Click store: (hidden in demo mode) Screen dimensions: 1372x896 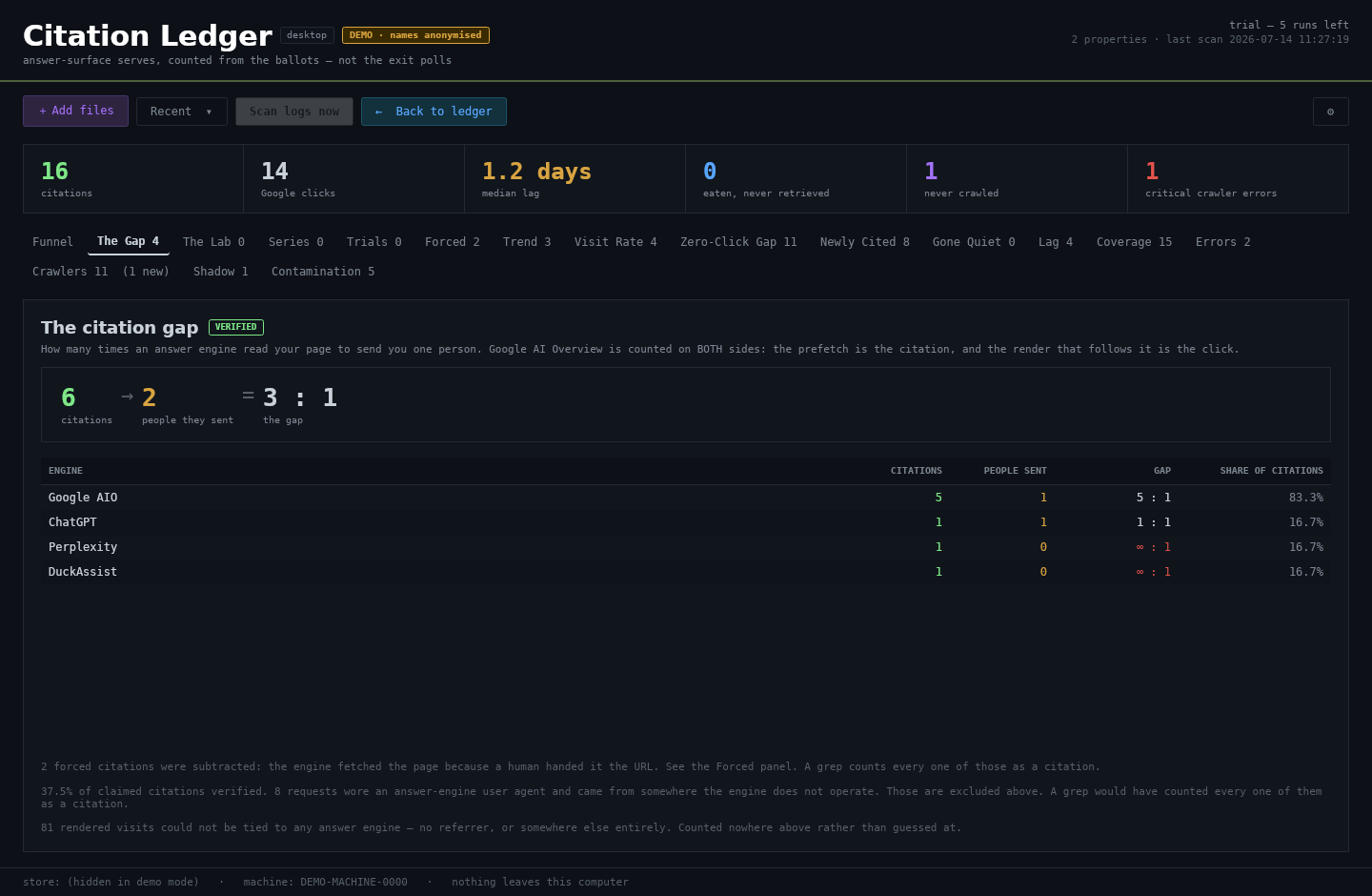[x=111, y=883]
